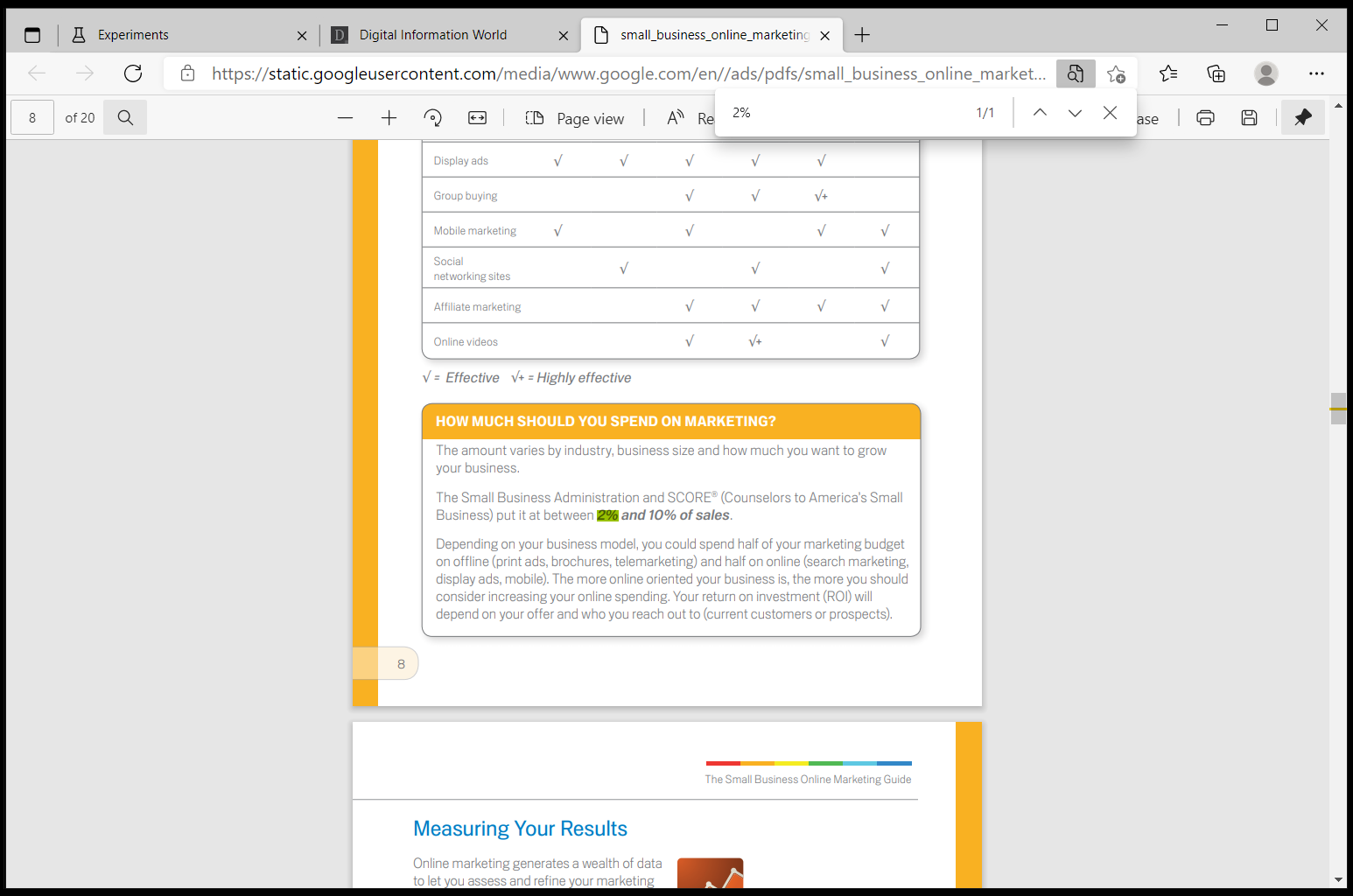Open the Page view dropdown
The height and width of the screenshot is (896, 1353).
tap(575, 117)
